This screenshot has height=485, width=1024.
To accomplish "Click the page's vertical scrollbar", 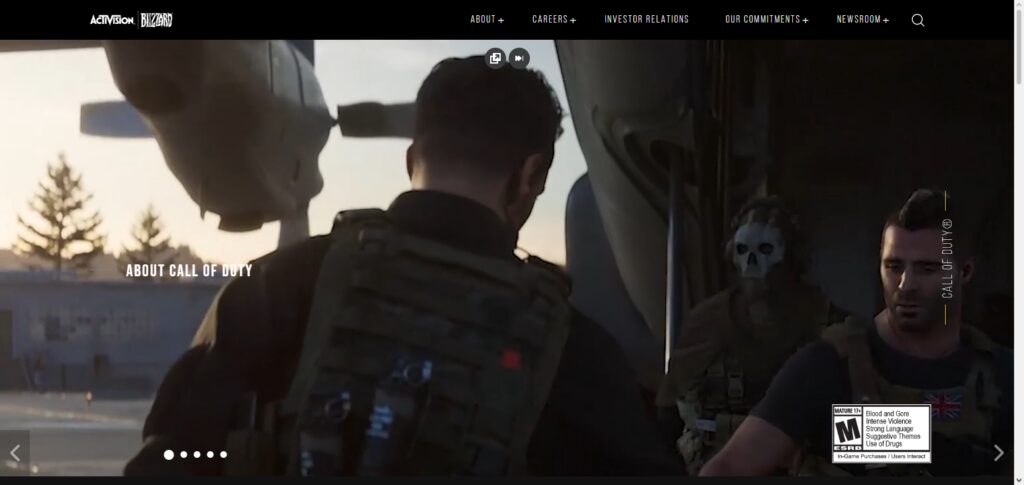I will click(x=1019, y=242).
